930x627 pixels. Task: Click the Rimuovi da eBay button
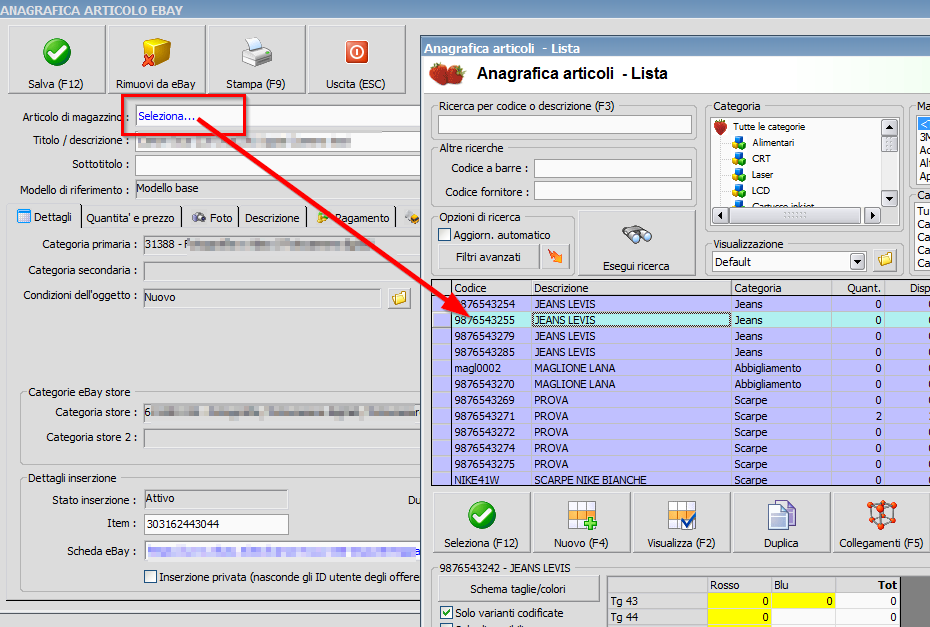pos(155,60)
